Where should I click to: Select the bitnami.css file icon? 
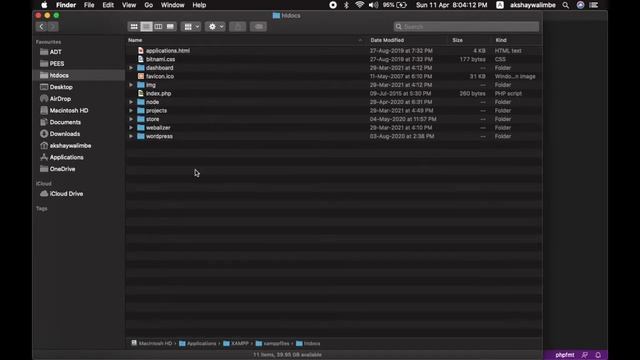pyautogui.click(x=141, y=59)
